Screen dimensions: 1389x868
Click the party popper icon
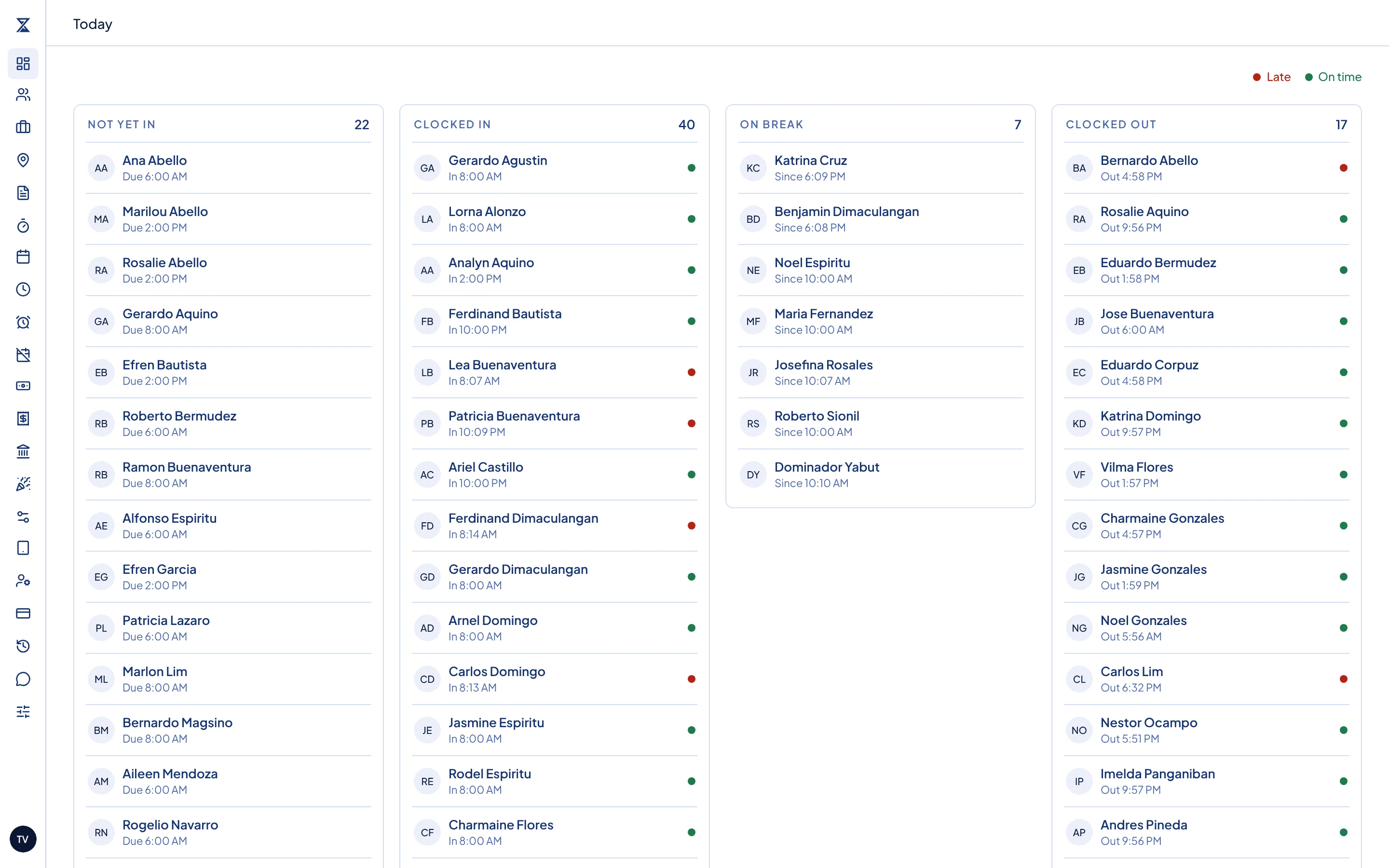23,484
